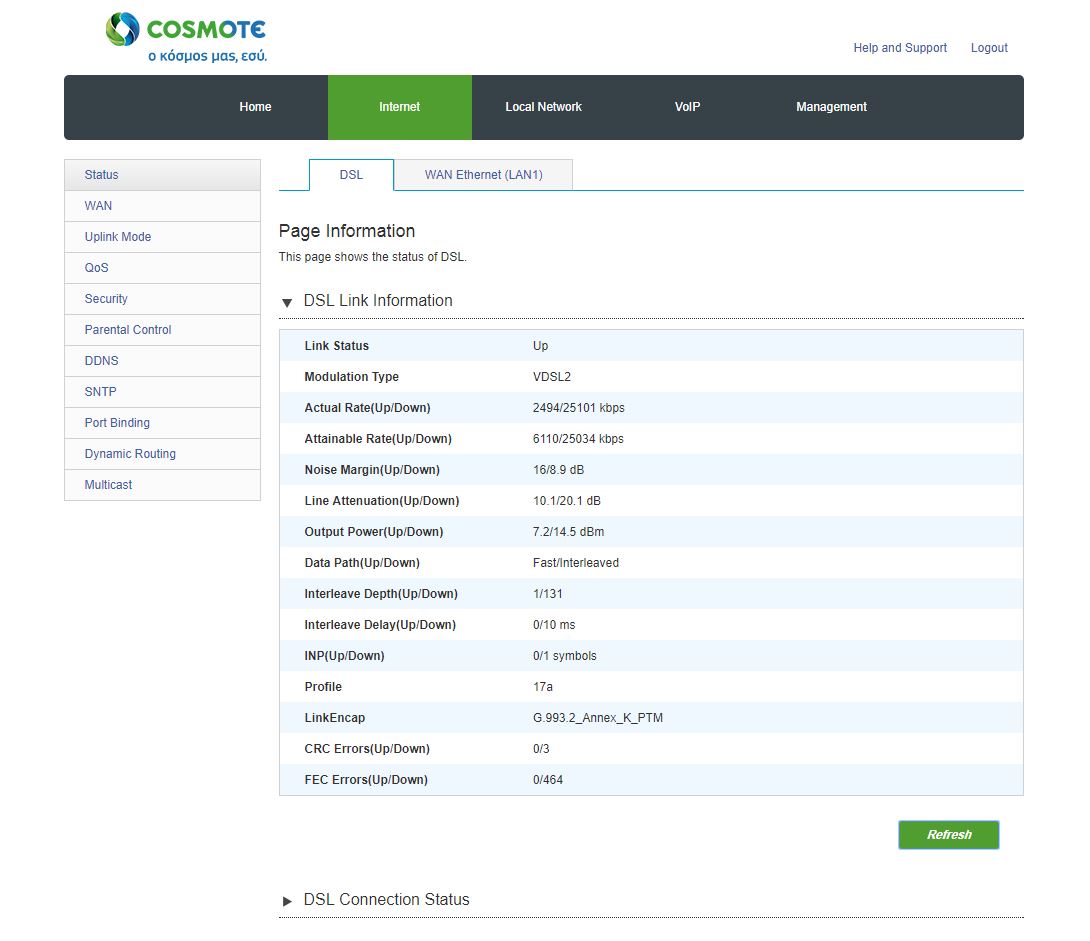
Task: Select the Internet menu item
Action: tap(399, 107)
